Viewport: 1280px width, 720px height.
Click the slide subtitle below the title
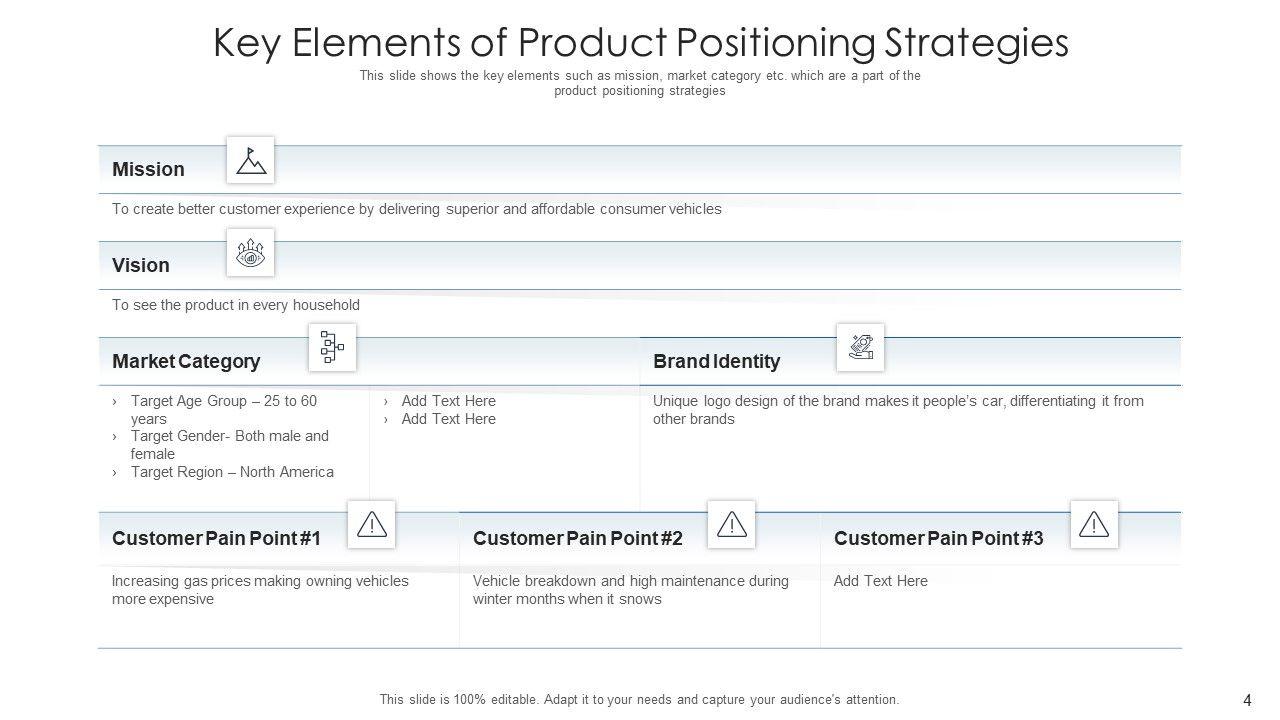tap(640, 83)
